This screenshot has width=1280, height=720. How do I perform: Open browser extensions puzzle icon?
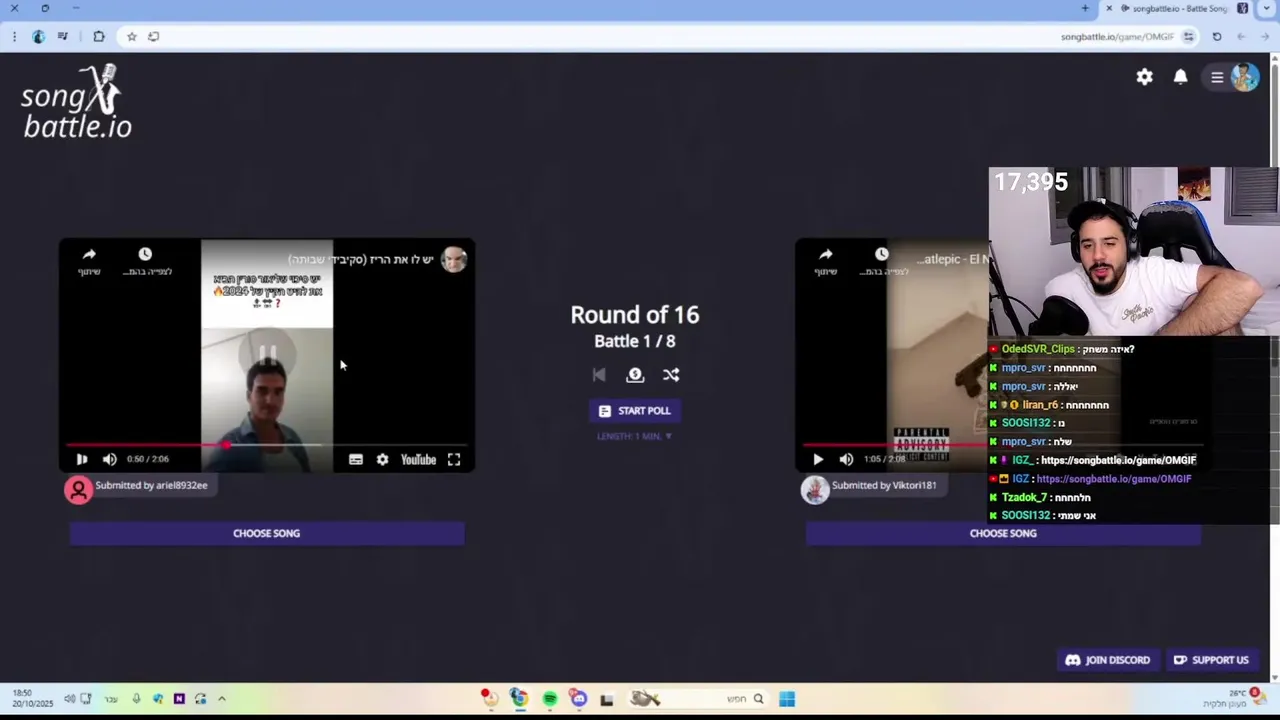[98, 37]
